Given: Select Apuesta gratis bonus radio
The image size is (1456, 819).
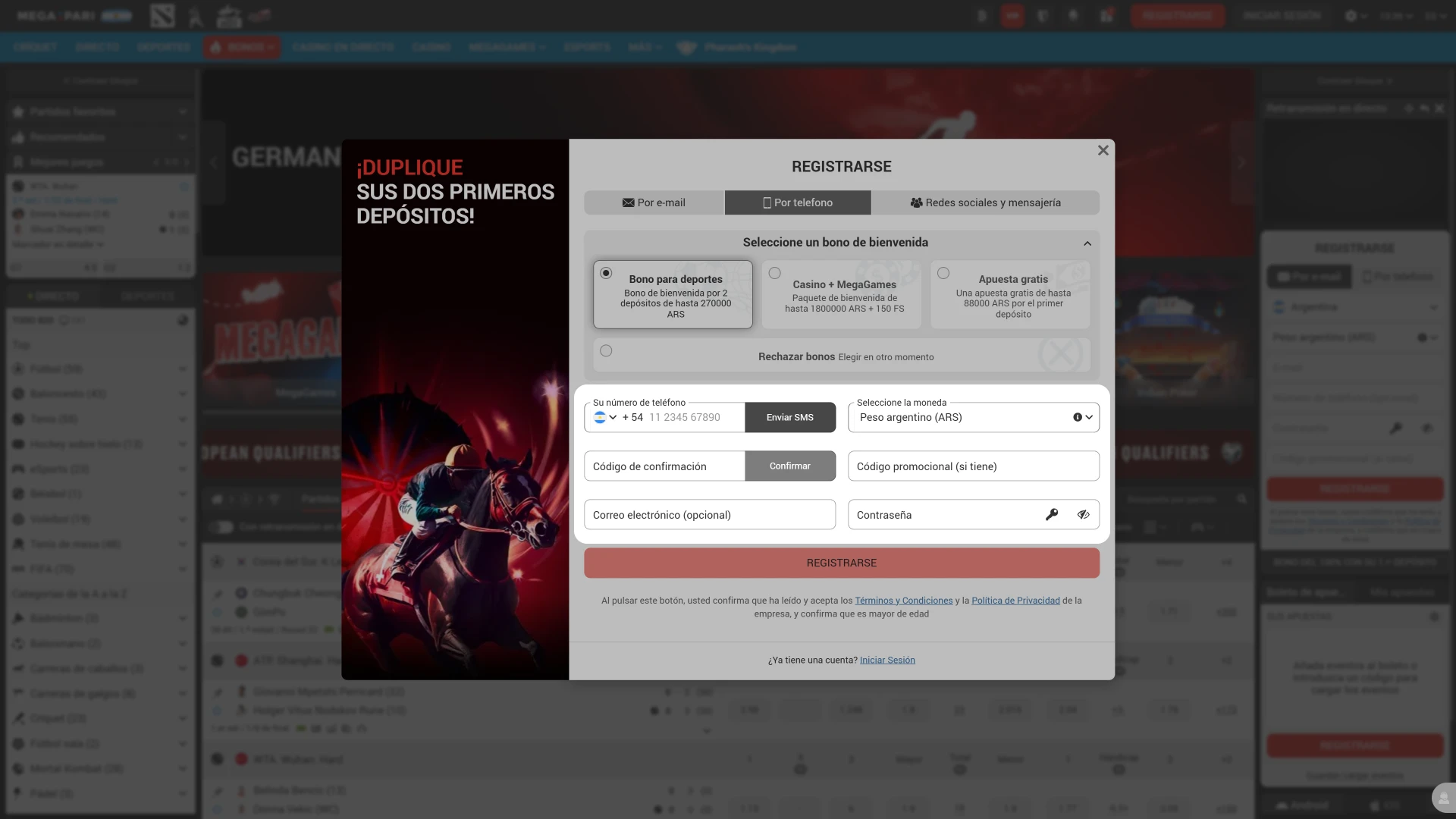Looking at the screenshot, I should point(943,273).
